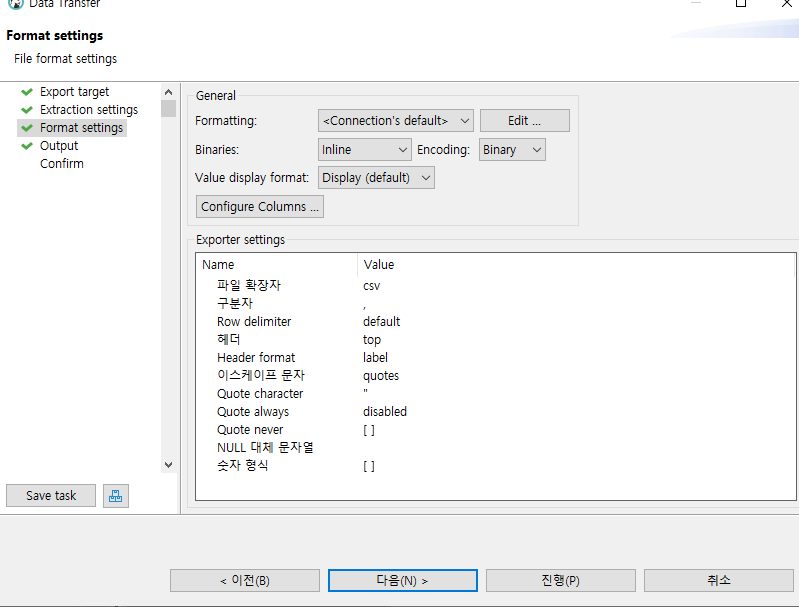Click the Quote never [ ] value
Image resolution: width=799 pixels, height=607 pixels.
point(369,430)
